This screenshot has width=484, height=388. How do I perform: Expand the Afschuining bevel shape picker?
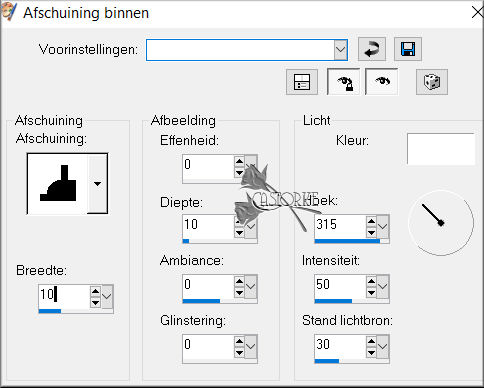click(x=97, y=184)
